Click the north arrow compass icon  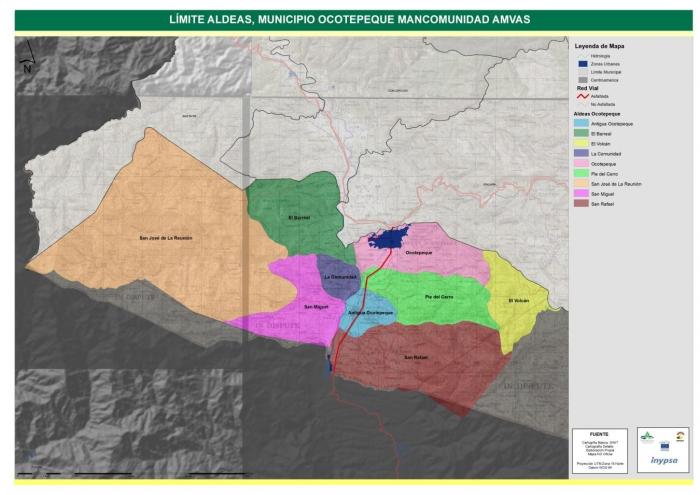pos(29,63)
